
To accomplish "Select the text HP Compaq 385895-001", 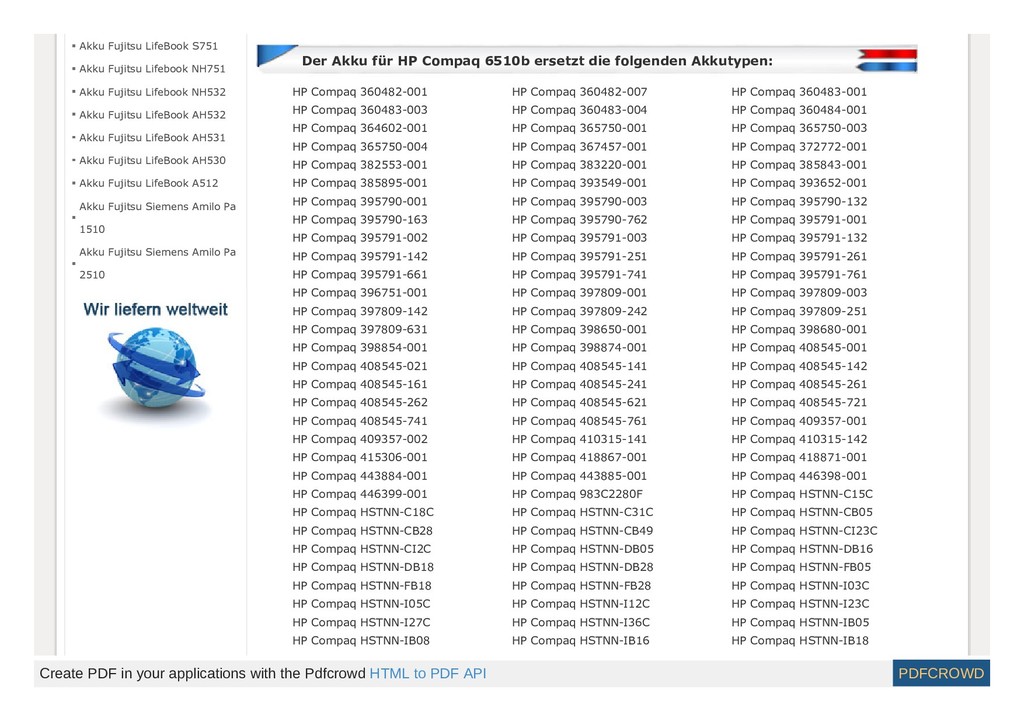I will tap(360, 184).
